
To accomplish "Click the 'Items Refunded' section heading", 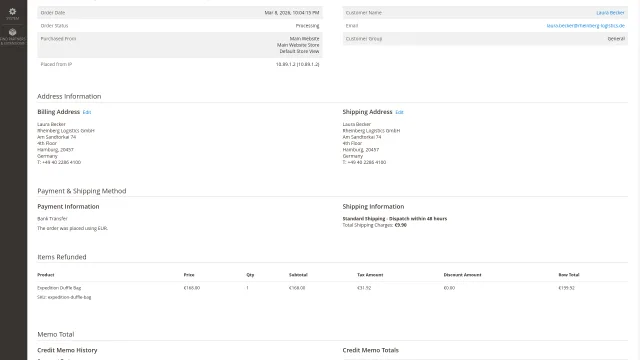I will point(62,257).
